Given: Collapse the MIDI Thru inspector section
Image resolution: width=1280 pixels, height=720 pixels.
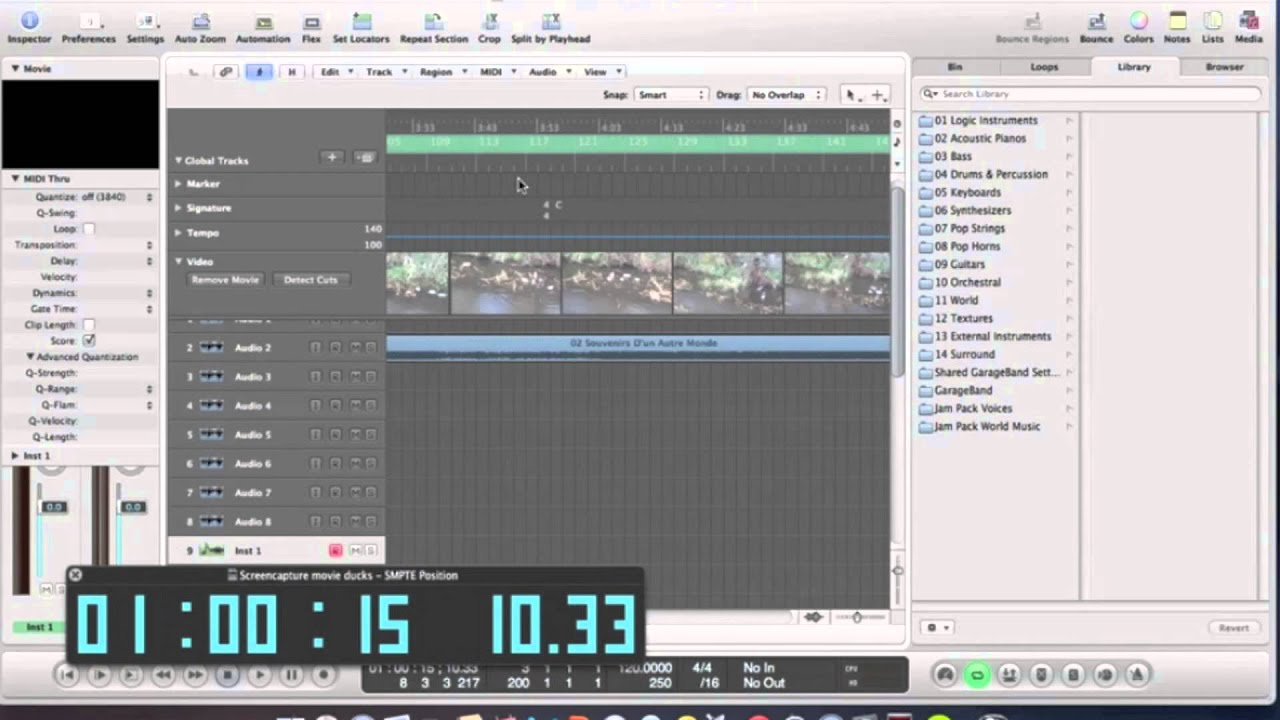Looking at the screenshot, I should pyautogui.click(x=15, y=178).
